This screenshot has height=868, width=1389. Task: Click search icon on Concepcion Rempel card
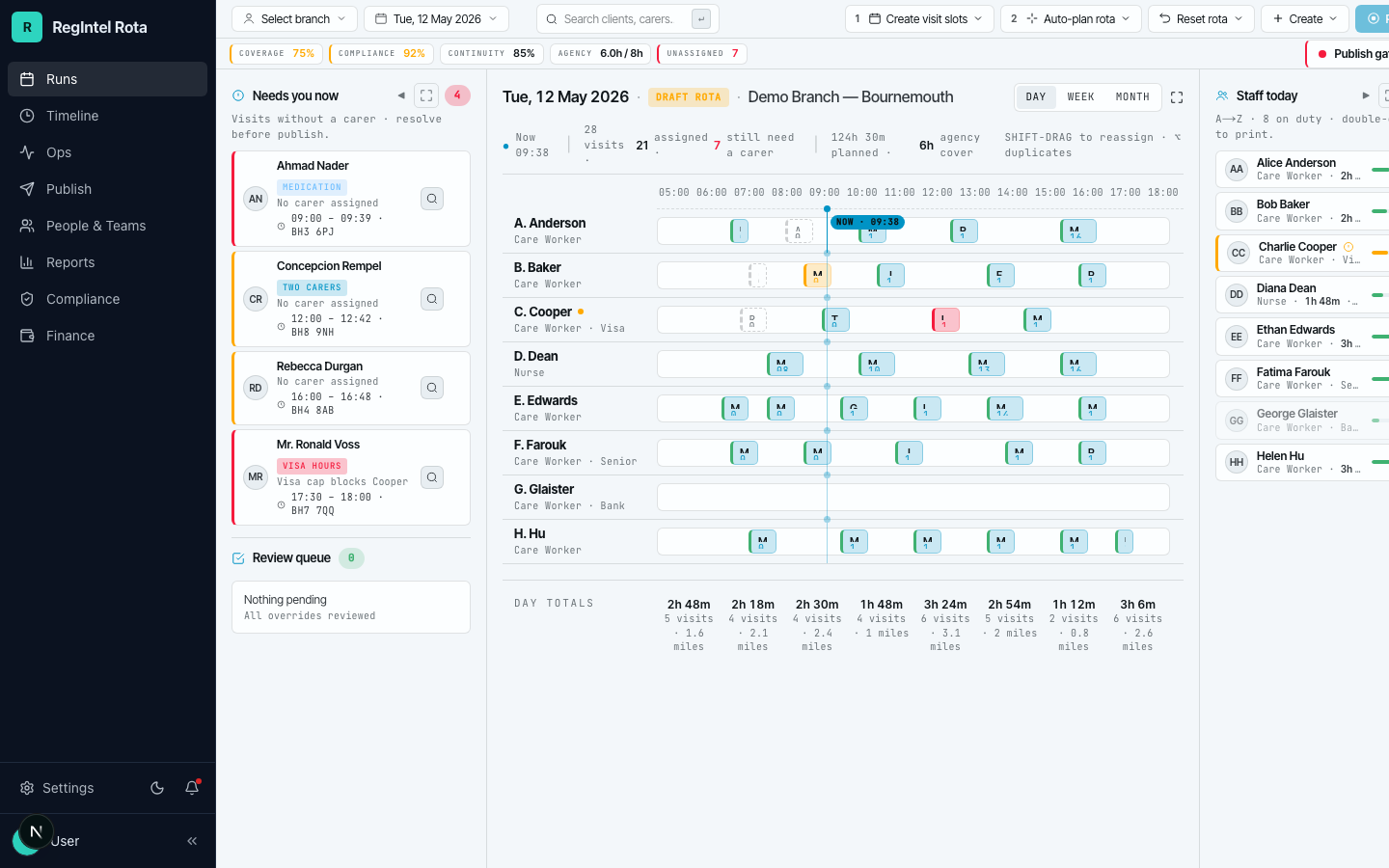[432, 299]
